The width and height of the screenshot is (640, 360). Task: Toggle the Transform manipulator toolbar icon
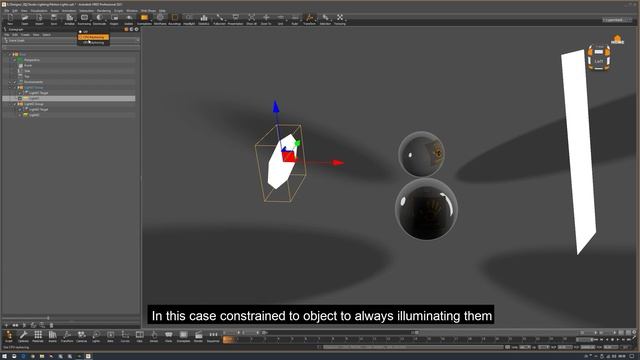tap(309, 19)
